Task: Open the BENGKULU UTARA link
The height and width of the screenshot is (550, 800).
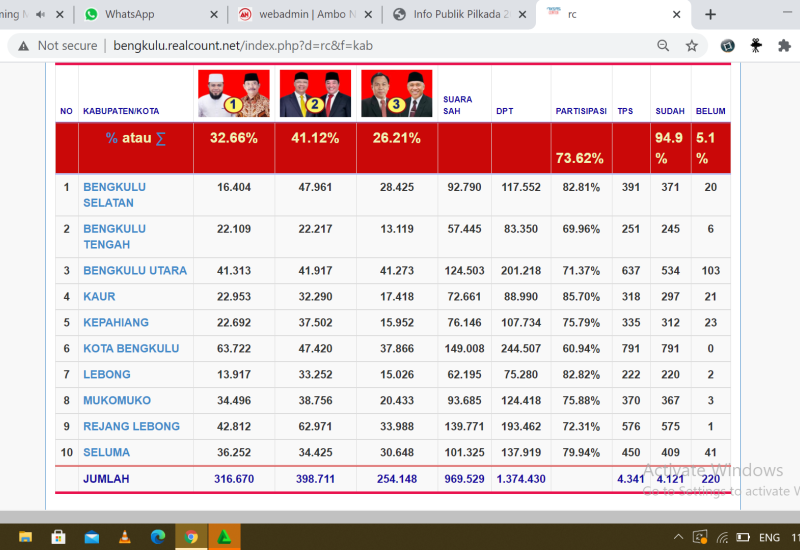Action: (x=135, y=270)
